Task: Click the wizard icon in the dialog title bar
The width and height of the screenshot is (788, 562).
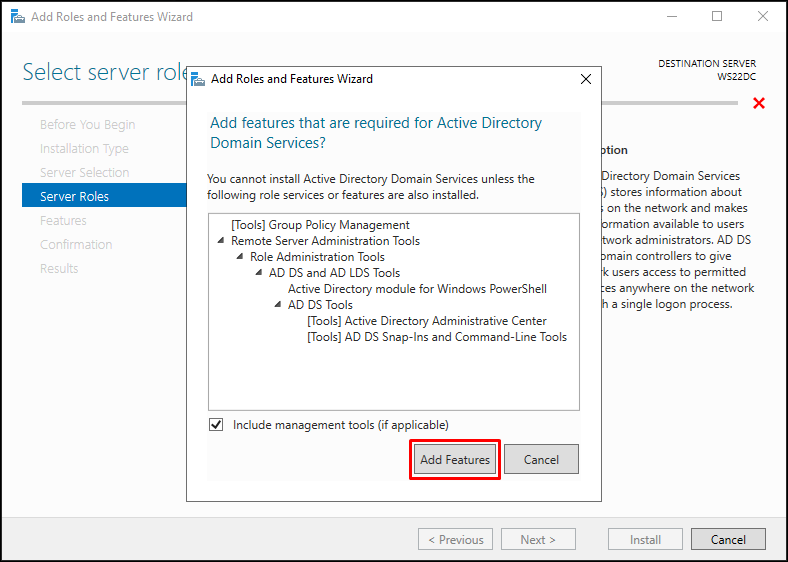Action: pos(199,79)
